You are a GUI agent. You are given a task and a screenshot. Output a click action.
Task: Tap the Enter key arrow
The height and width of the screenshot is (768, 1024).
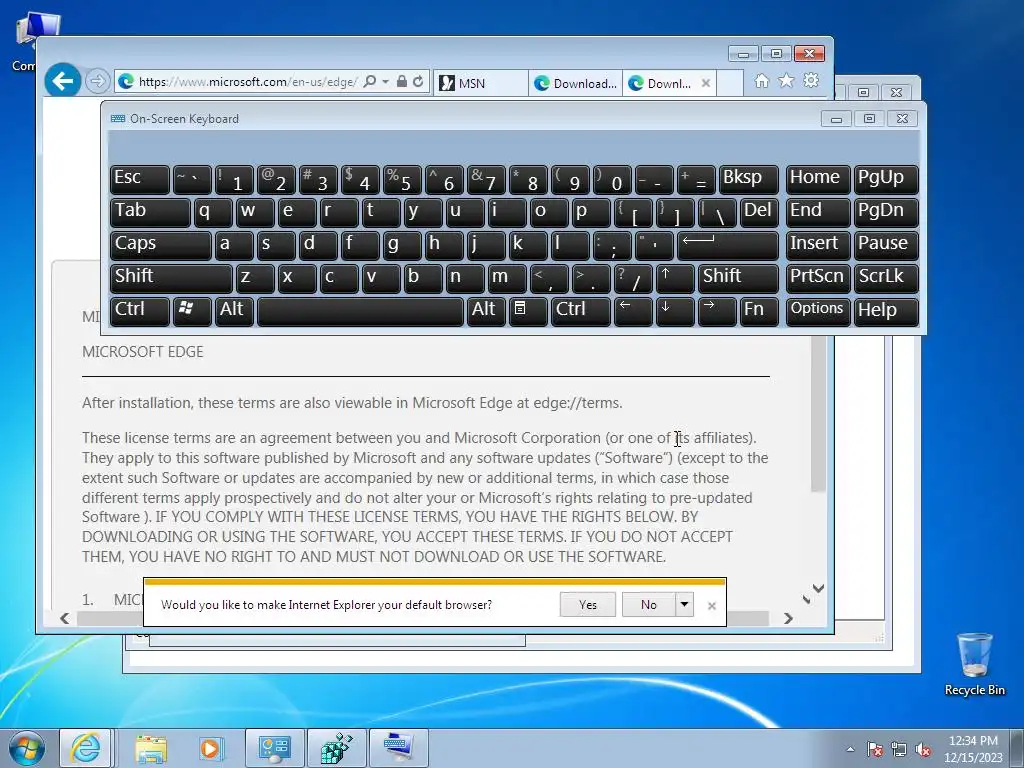point(728,245)
